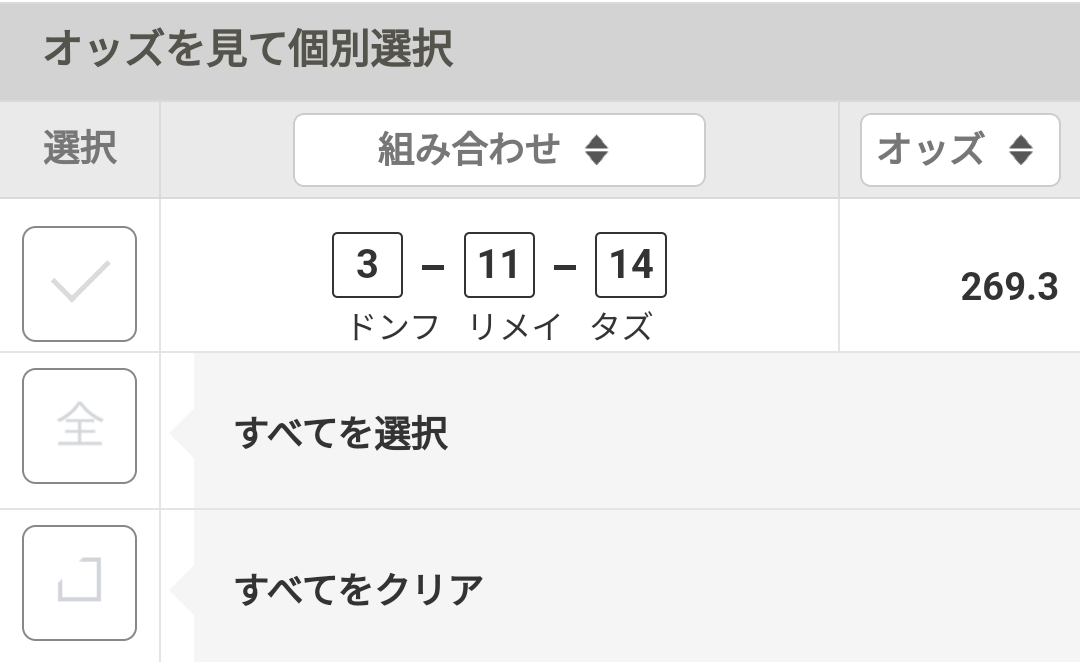The height and width of the screenshot is (662, 1080).
Task: Click the horse name リメイ
Action: pos(515,327)
